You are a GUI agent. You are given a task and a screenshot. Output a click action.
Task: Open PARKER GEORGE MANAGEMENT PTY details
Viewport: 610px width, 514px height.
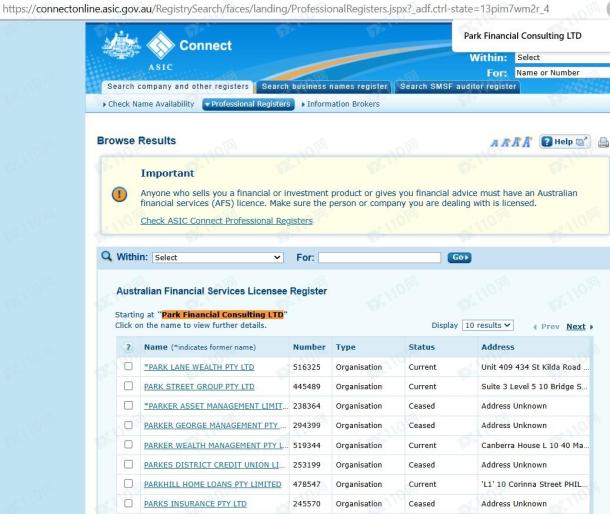pyautogui.click(x=215, y=426)
